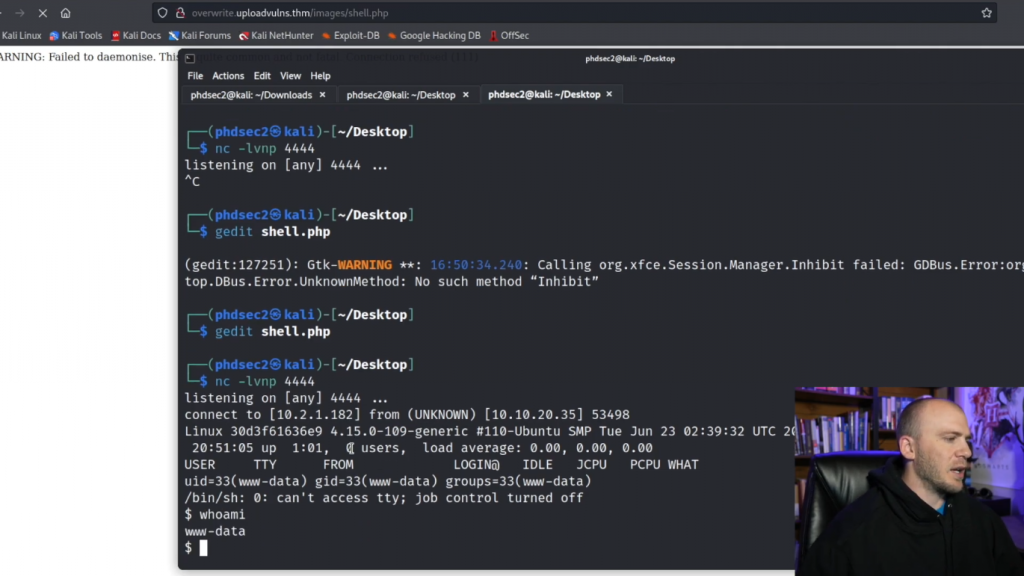Click the 'connect to [10.2.1.182]' line
Screen dimensions: 1024x576
[x=407, y=415]
